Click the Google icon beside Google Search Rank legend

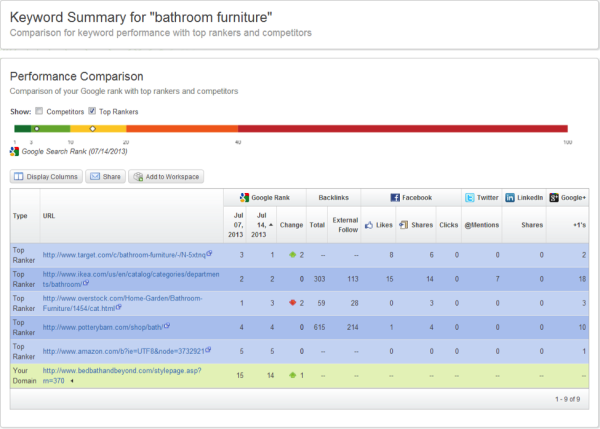pyautogui.click(x=15, y=152)
